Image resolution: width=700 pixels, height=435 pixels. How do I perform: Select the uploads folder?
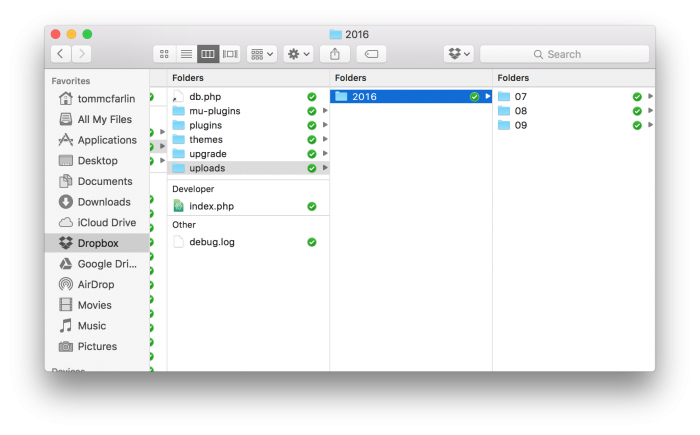click(249, 168)
